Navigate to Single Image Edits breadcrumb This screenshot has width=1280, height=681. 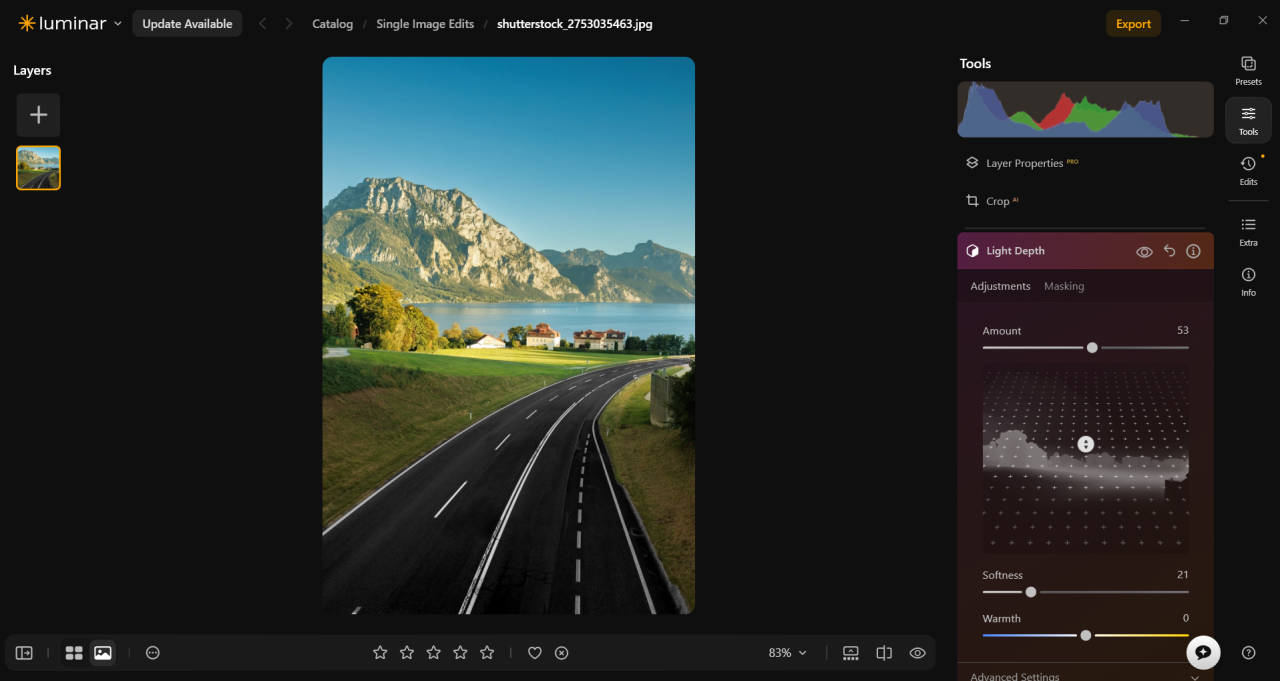(x=425, y=24)
